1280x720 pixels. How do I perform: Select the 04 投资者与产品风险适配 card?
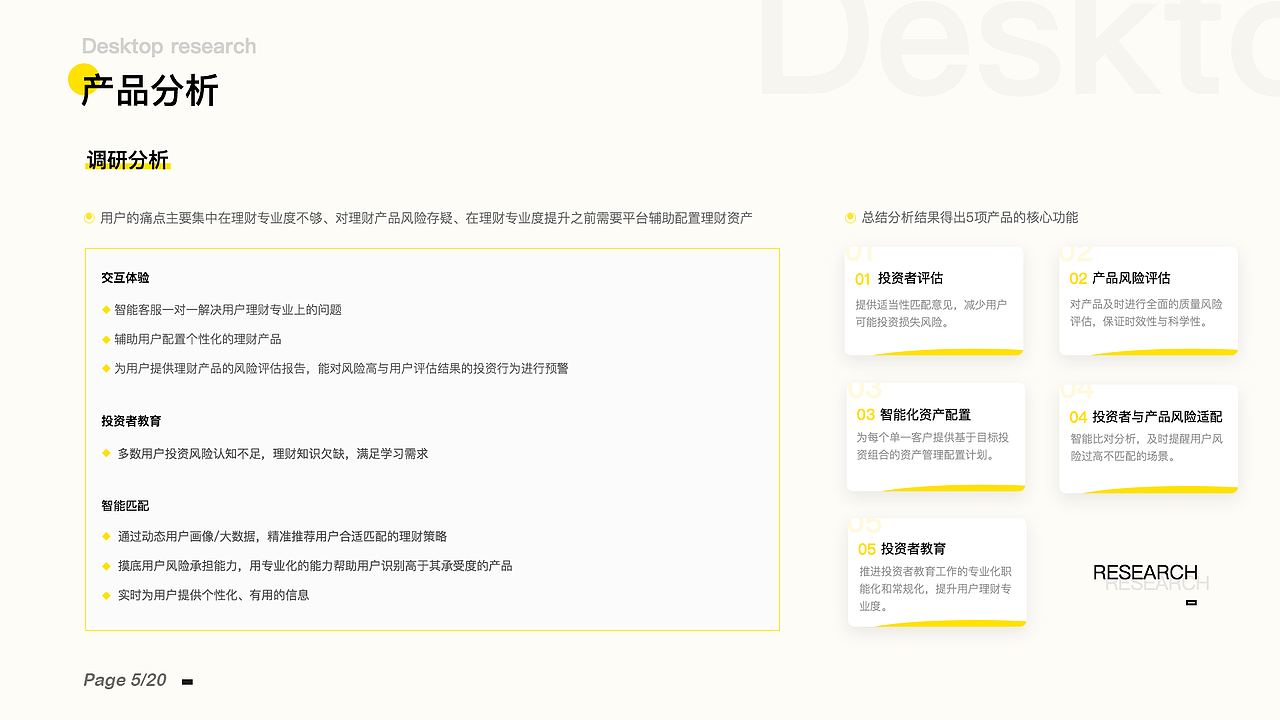tap(1148, 438)
